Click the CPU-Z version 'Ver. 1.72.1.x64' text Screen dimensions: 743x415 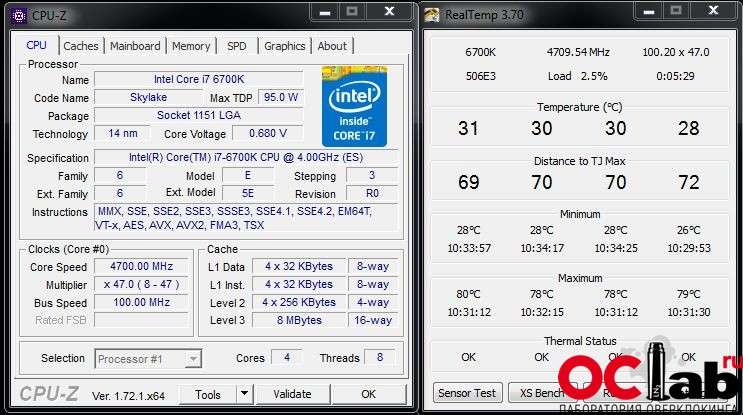click(x=128, y=396)
